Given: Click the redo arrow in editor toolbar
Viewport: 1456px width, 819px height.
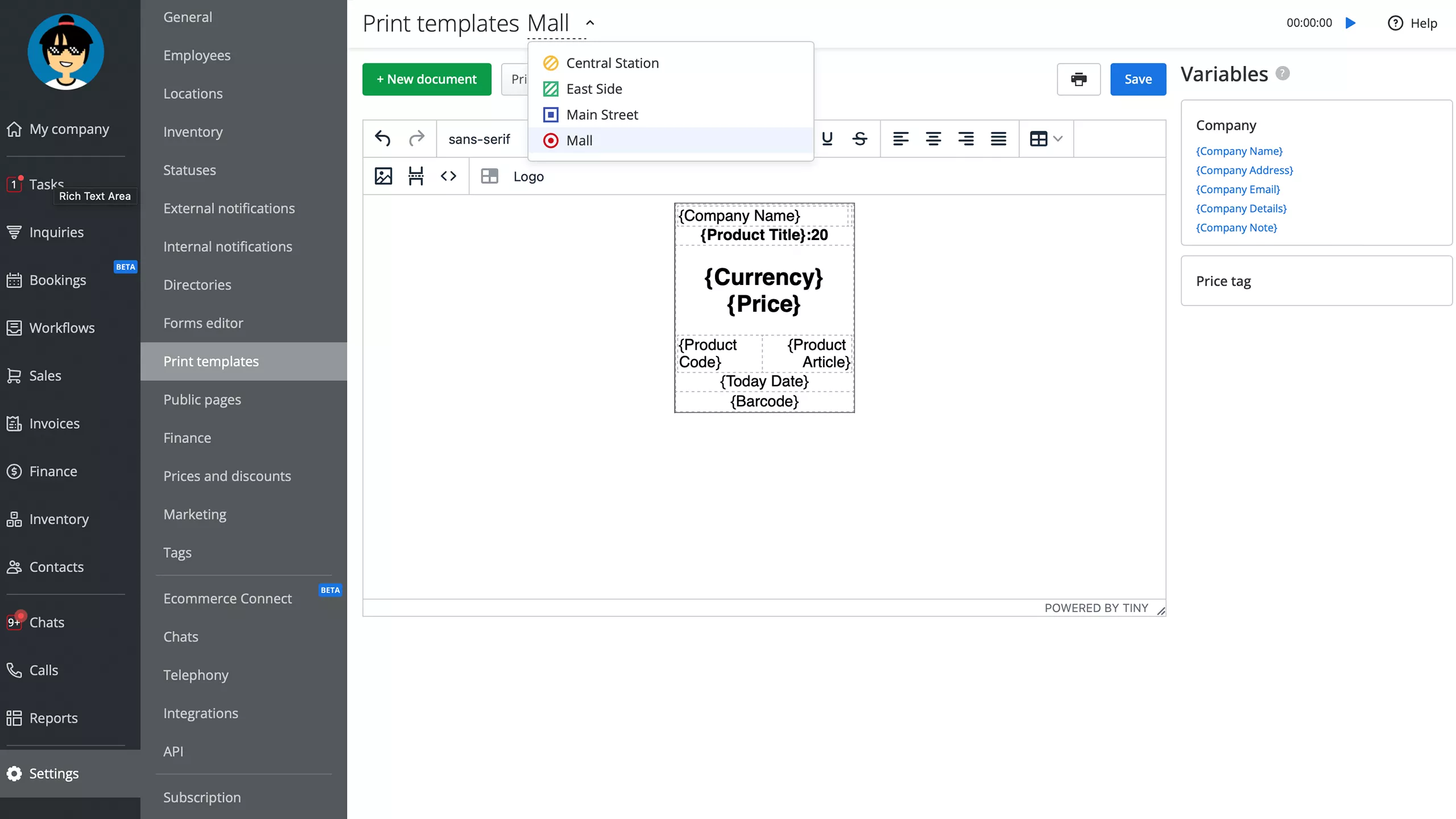Looking at the screenshot, I should [x=416, y=139].
